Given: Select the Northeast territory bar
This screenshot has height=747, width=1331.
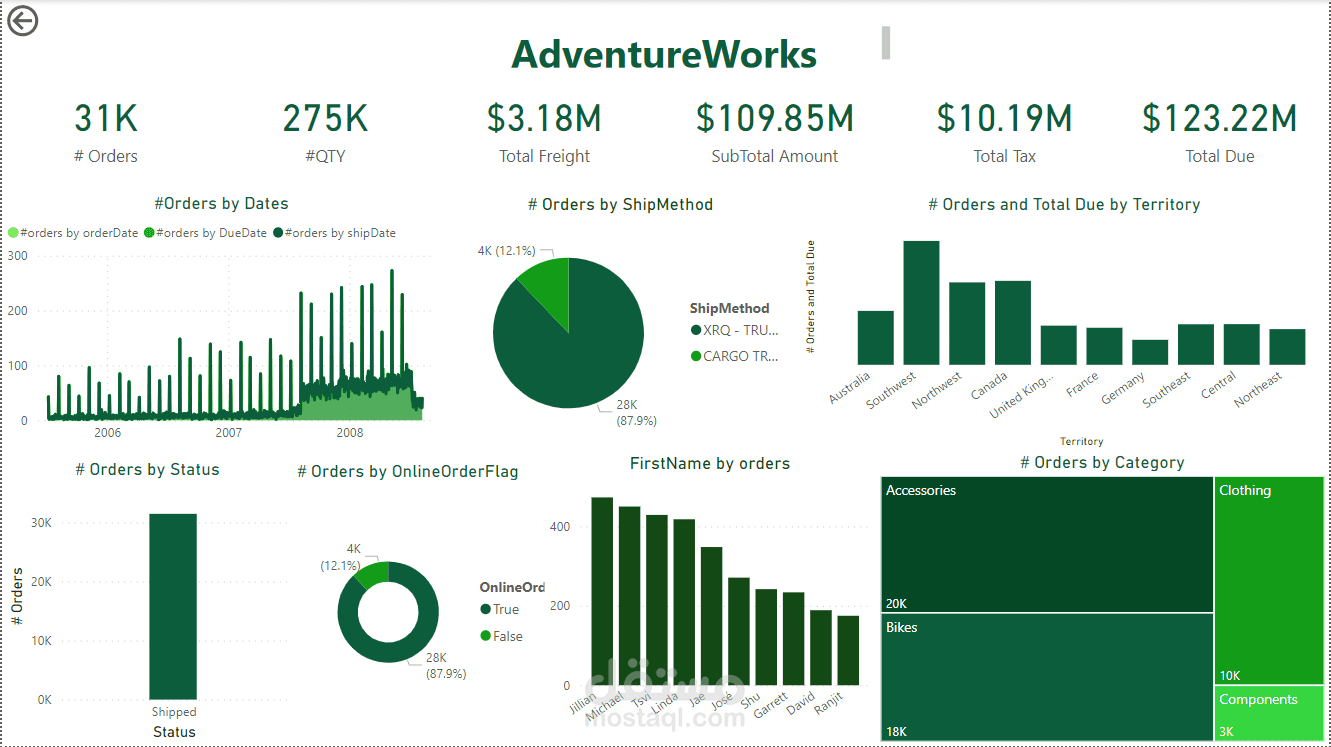Looking at the screenshot, I should (x=1288, y=347).
